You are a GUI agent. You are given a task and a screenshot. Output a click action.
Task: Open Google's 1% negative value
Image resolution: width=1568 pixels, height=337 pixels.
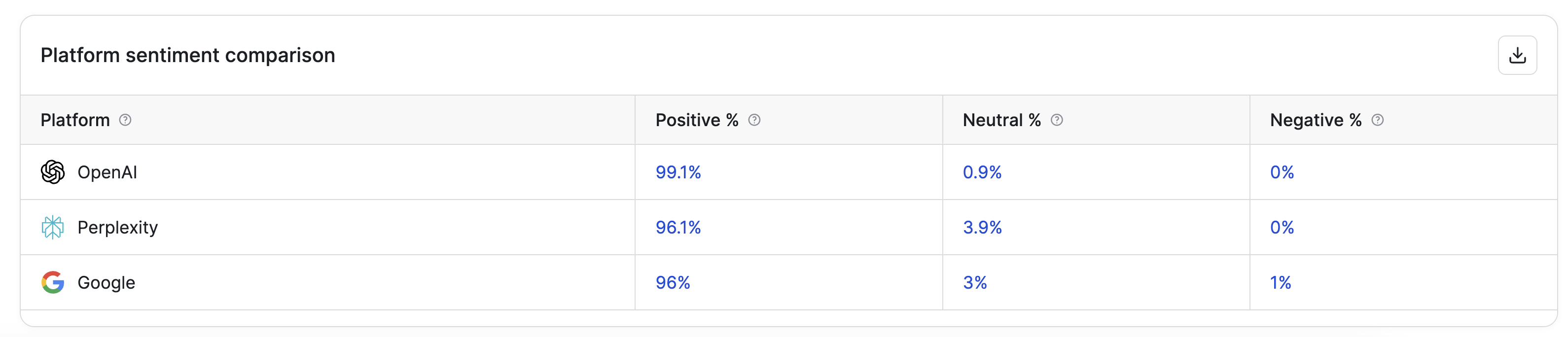tap(1281, 282)
